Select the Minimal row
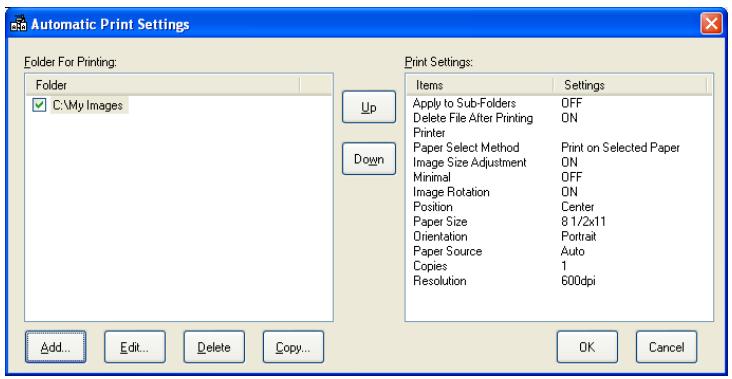The width and height of the screenshot is (732, 379). 558,177
